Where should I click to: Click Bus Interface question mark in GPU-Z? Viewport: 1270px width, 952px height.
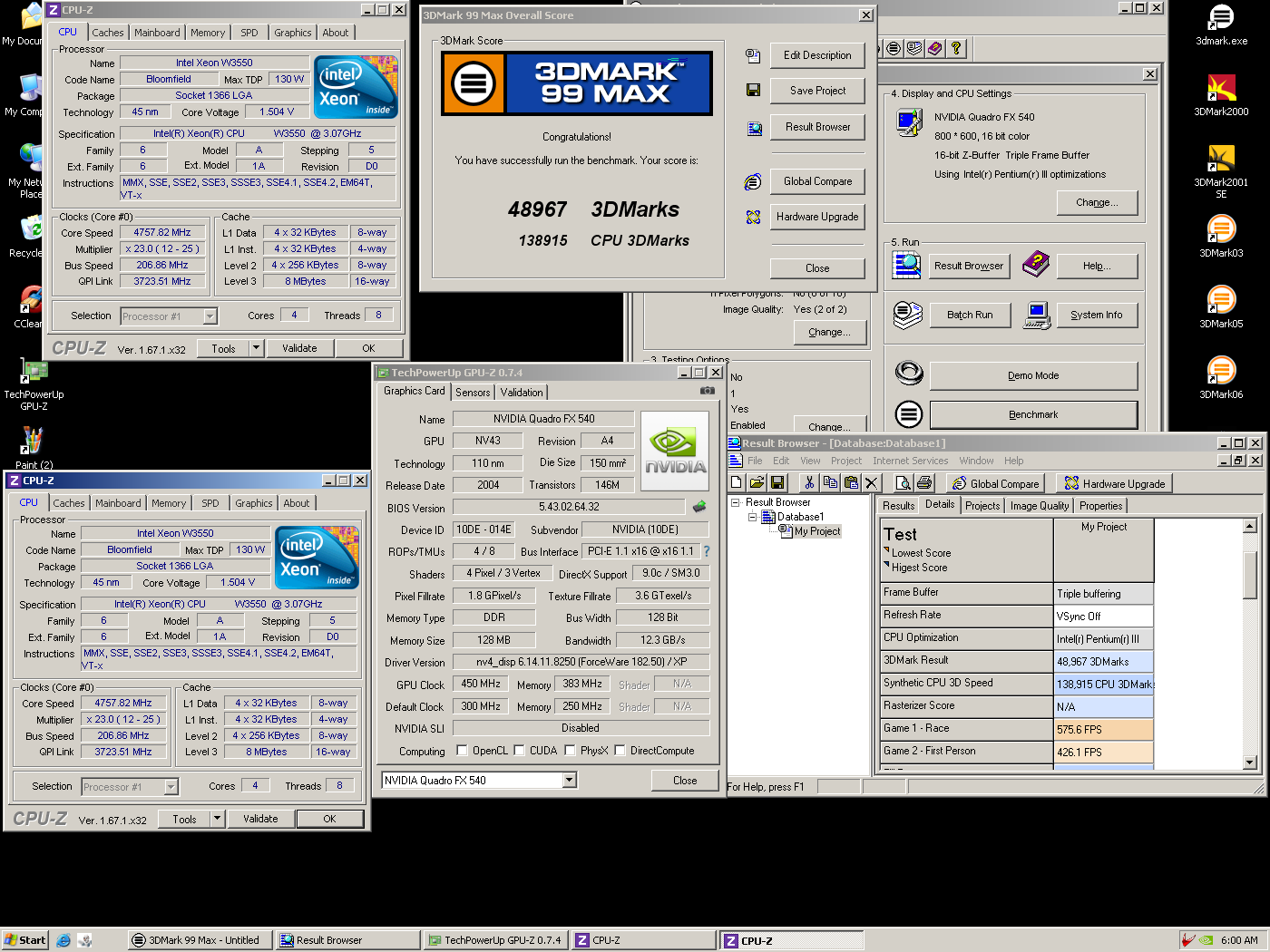tap(707, 551)
